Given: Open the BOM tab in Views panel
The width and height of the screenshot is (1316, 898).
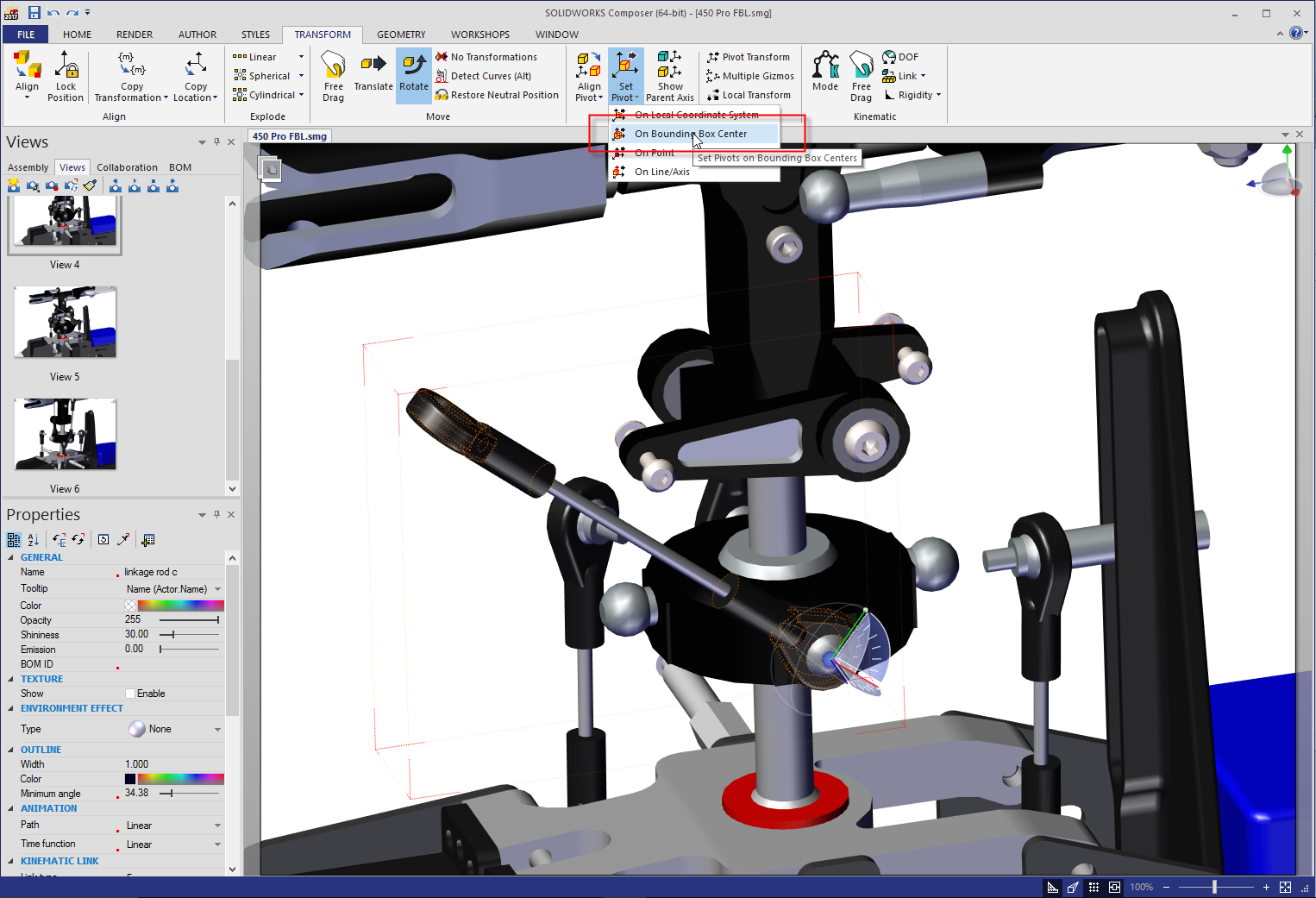Looking at the screenshot, I should point(180,167).
